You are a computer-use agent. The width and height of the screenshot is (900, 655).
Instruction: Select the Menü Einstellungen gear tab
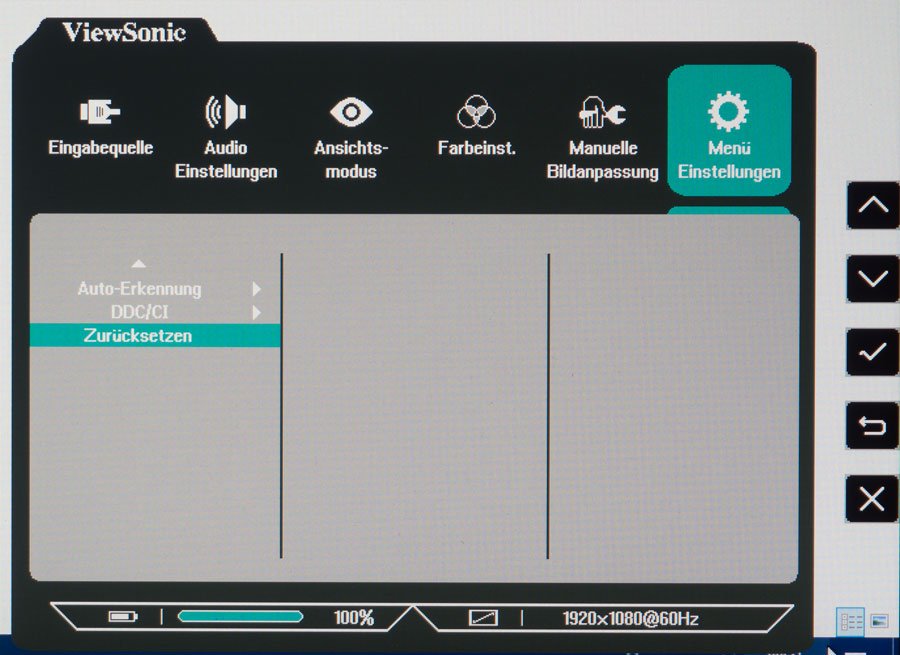[x=729, y=131]
